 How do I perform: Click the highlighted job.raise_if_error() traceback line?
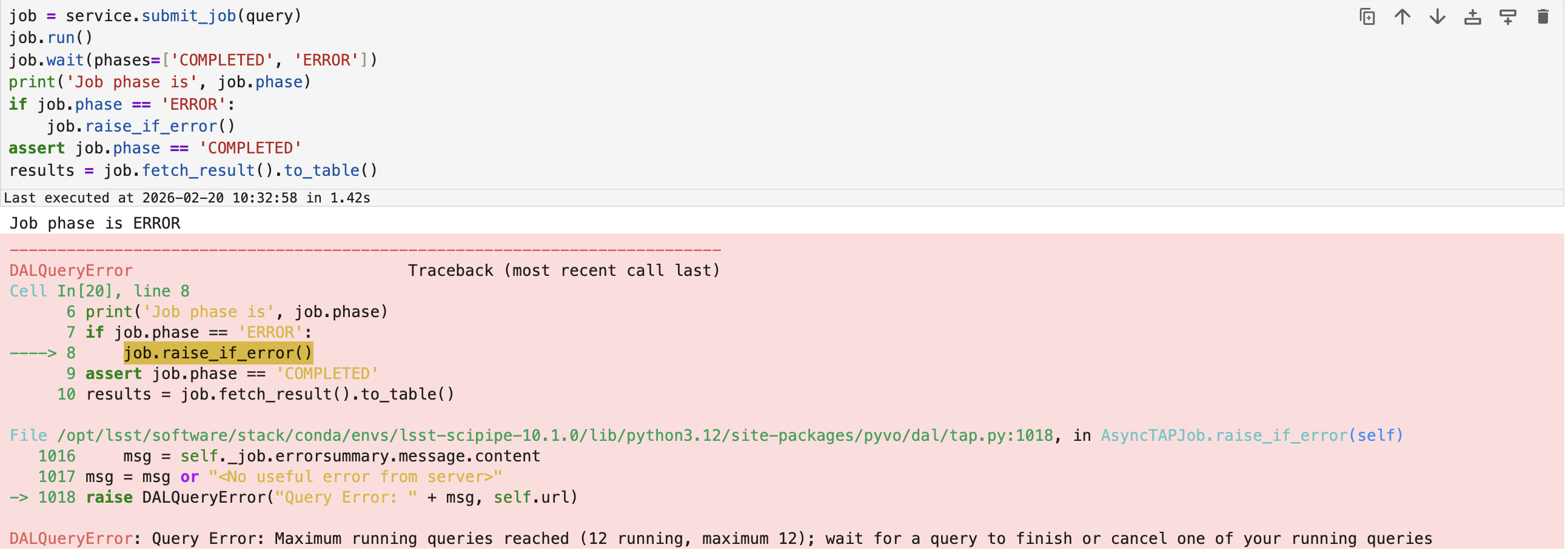218,354
